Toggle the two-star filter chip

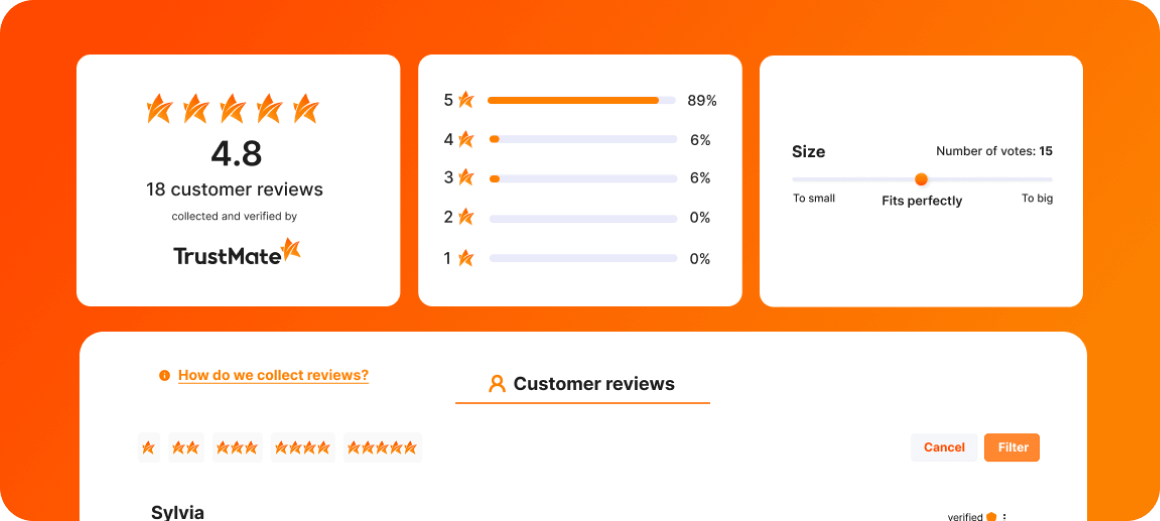pos(186,448)
